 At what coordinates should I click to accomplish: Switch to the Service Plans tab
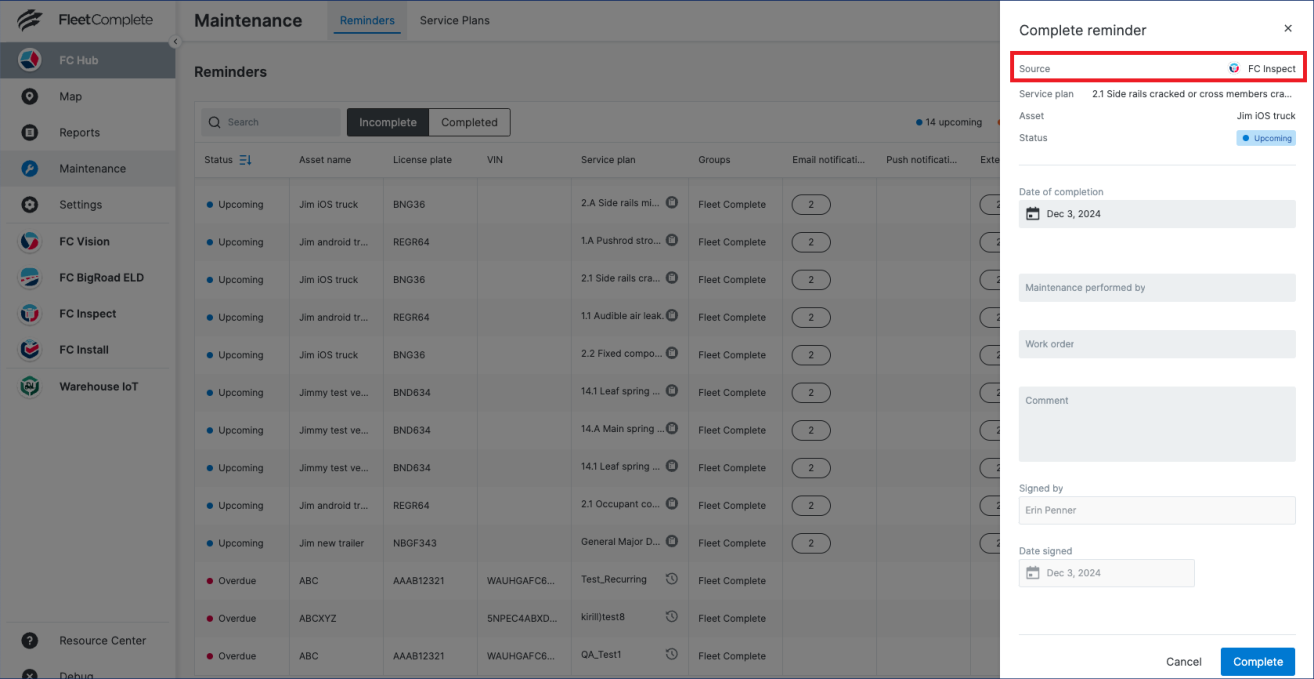pos(454,19)
